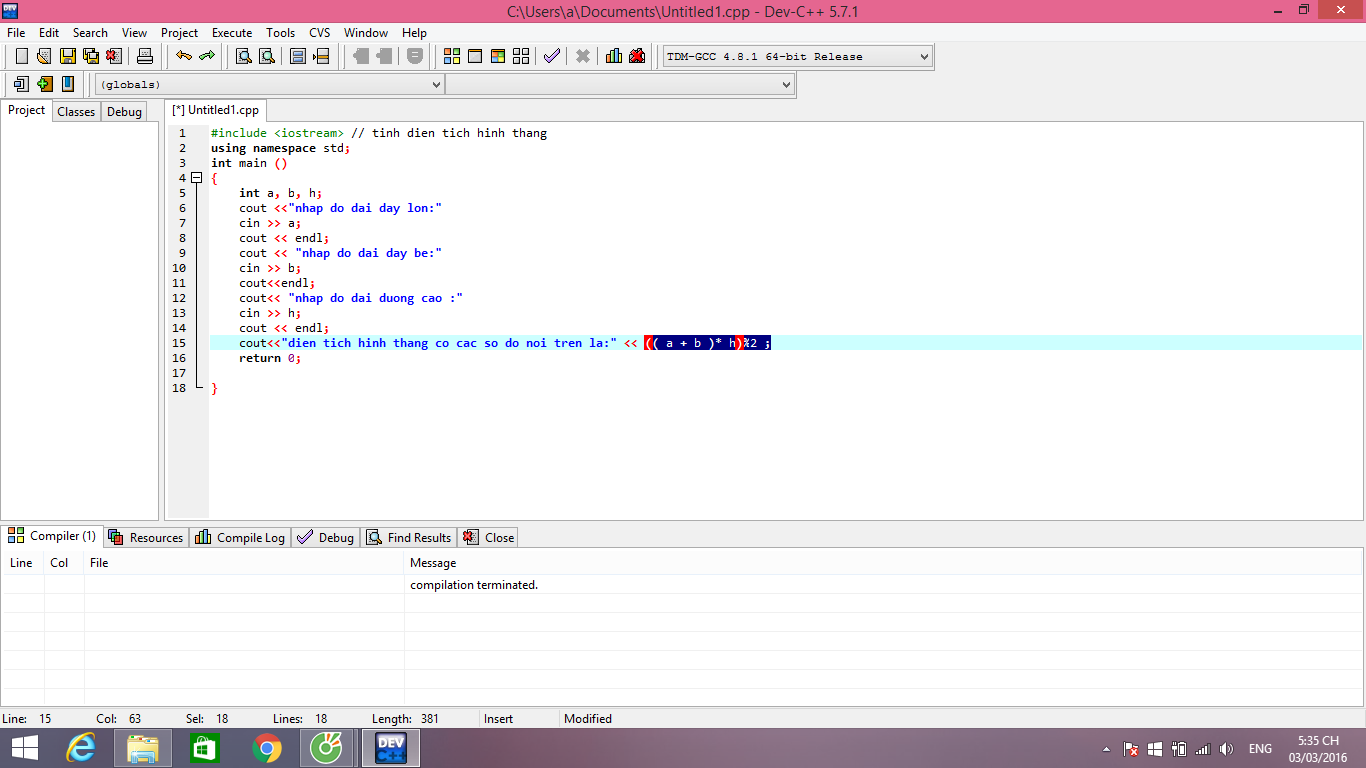1366x768 pixels.
Task: Open the empty function list dropdown
Action: click(786, 85)
